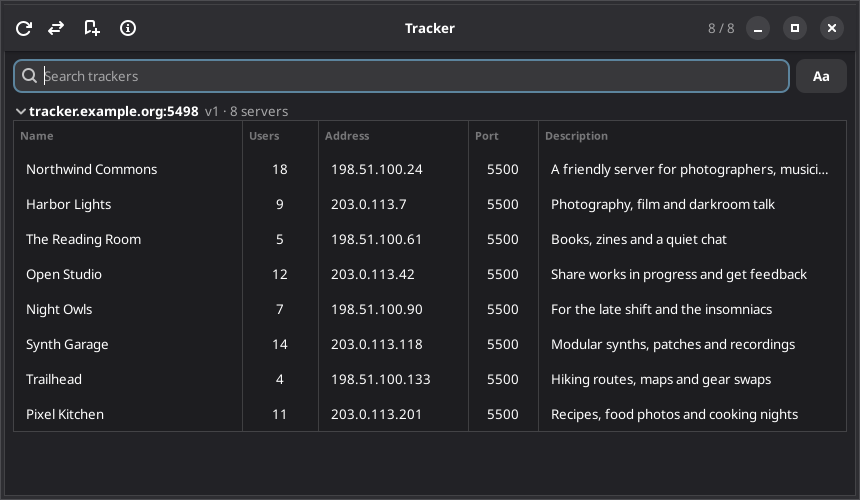This screenshot has height=500, width=860.
Task: Click the swap arrows connect icon
Action: tap(56, 28)
